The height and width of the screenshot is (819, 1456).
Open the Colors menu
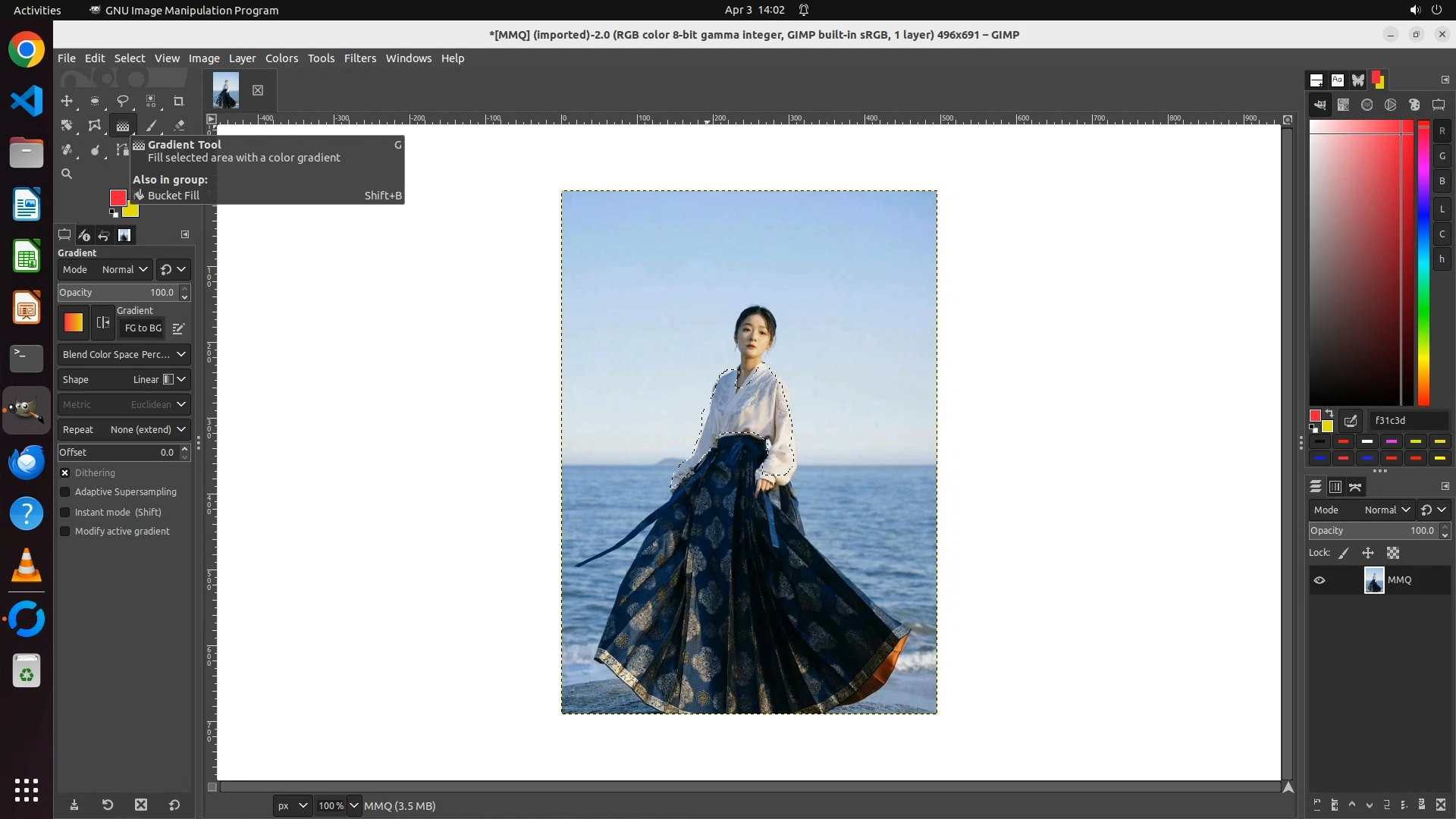point(281,58)
